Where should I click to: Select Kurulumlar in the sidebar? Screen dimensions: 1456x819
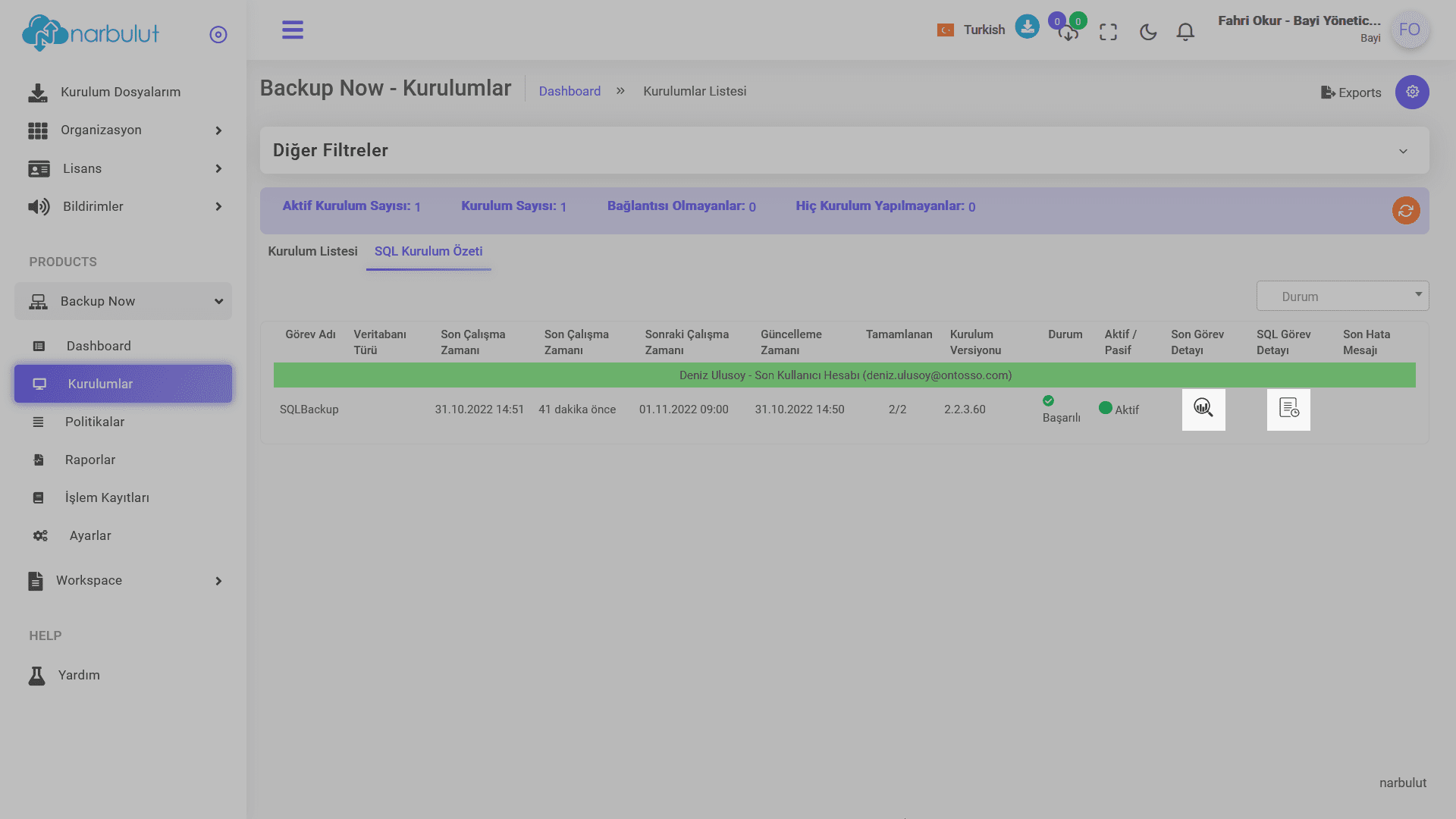tap(123, 384)
